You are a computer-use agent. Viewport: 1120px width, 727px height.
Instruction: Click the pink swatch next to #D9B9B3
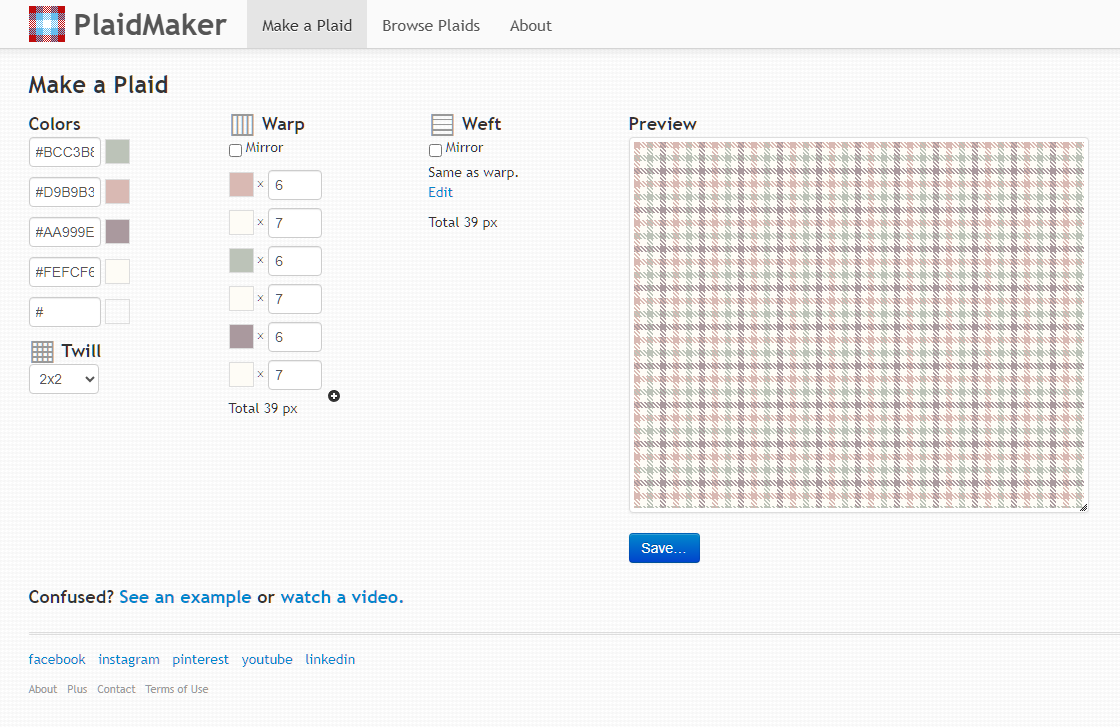click(118, 192)
